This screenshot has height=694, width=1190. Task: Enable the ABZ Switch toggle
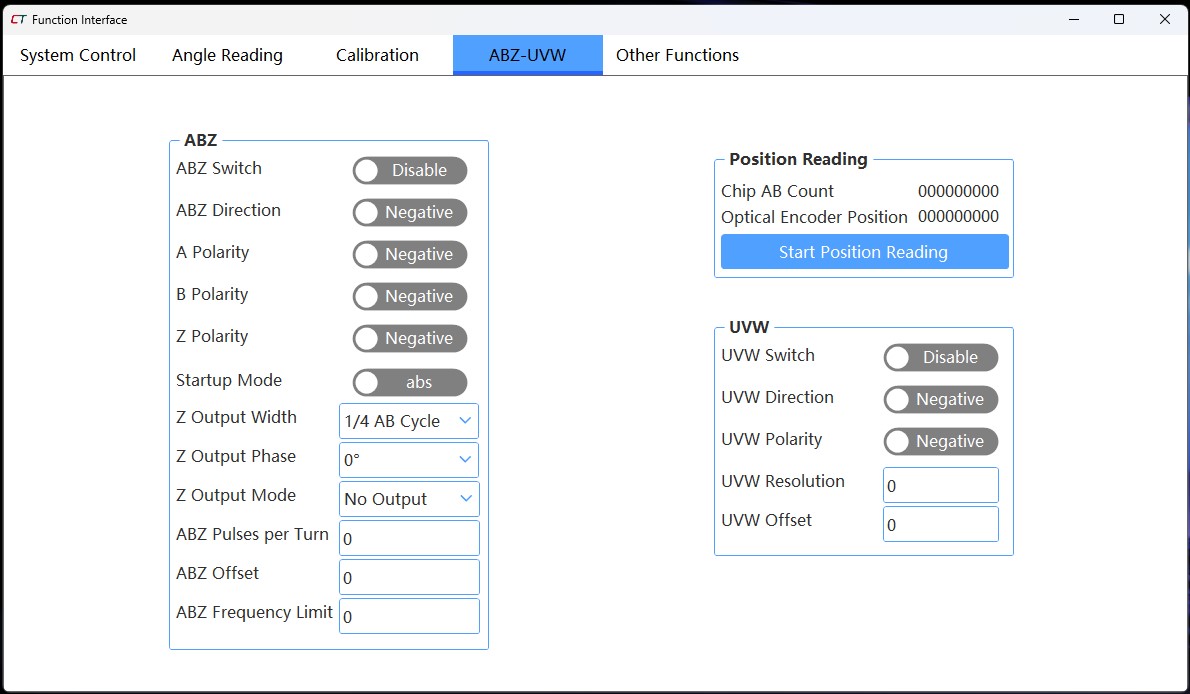409,170
